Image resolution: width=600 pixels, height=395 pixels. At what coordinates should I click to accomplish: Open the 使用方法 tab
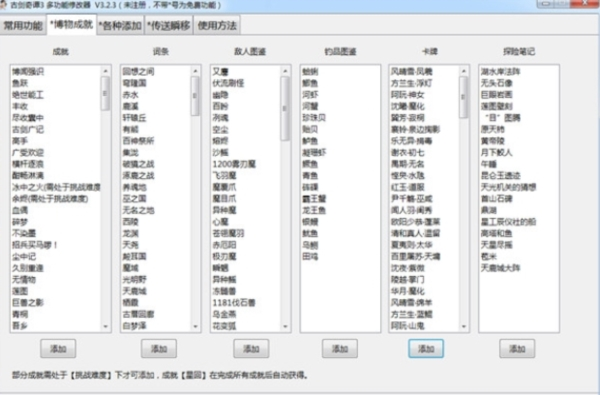[217, 26]
